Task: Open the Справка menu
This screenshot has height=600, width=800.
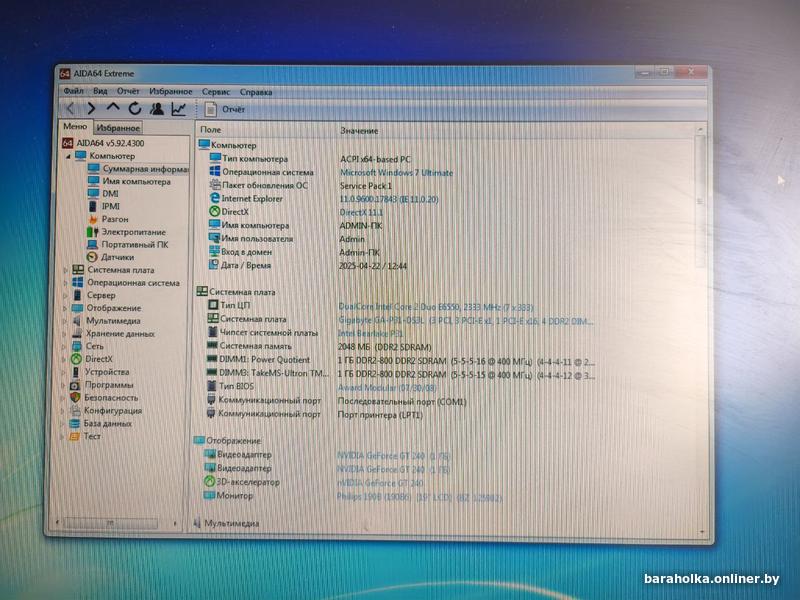Action: click(256, 92)
